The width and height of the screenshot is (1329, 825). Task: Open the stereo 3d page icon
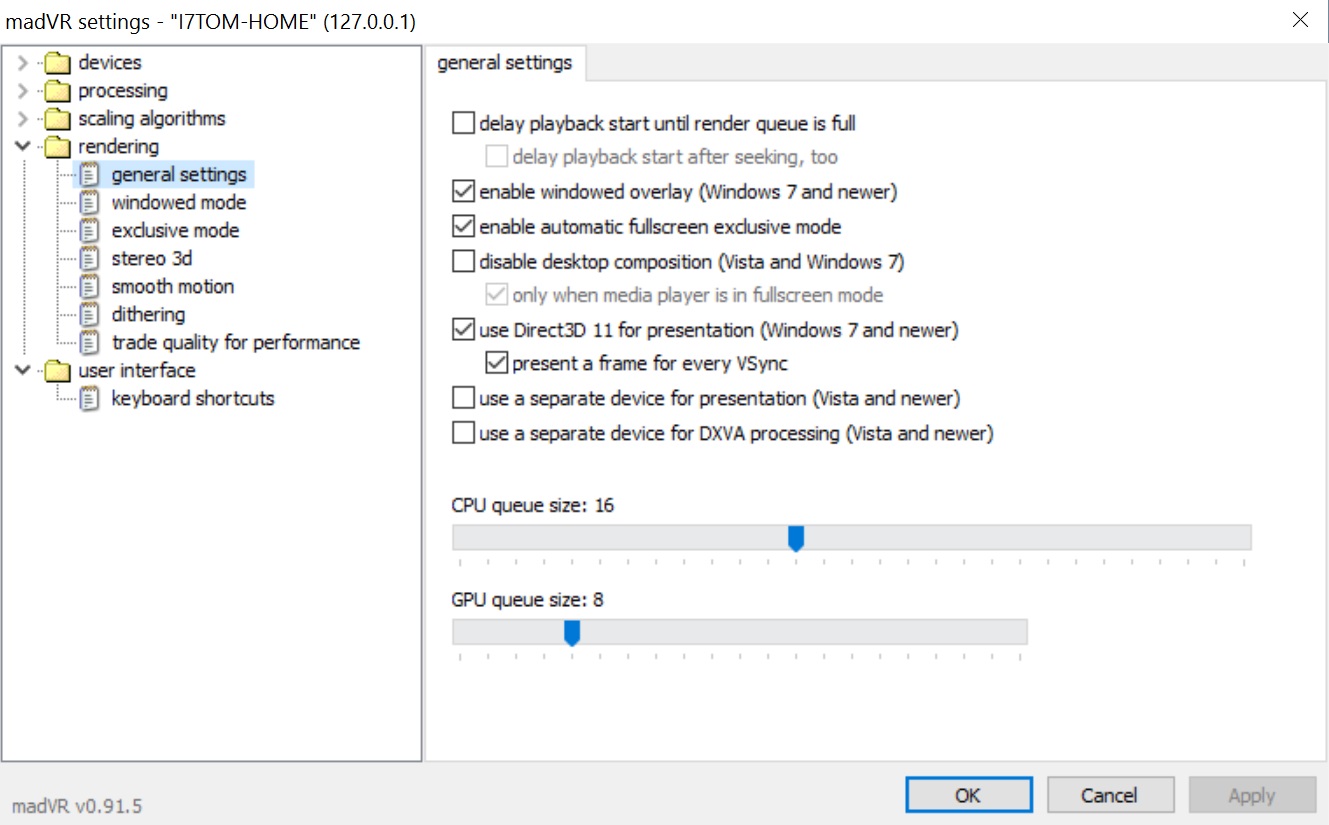pyautogui.click(x=91, y=259)
